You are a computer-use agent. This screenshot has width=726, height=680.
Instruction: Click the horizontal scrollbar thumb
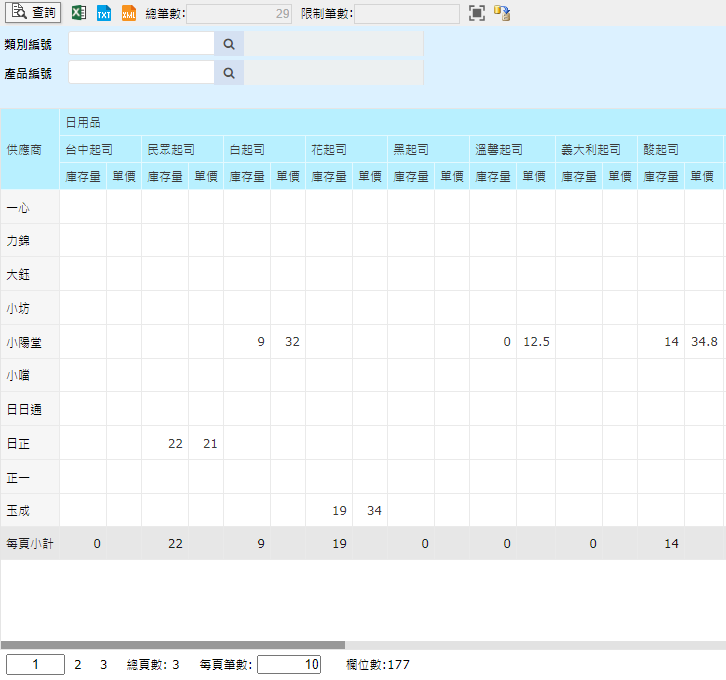[x=173, y=645]
